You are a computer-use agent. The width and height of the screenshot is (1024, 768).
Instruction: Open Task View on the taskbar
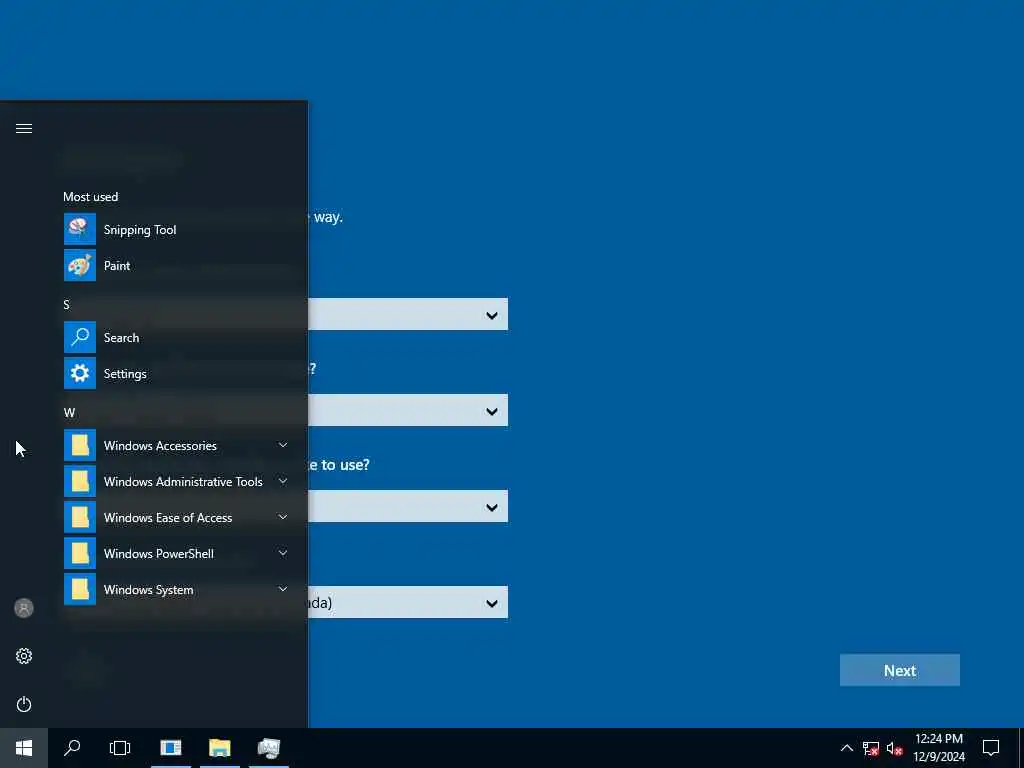pos(120,748)
